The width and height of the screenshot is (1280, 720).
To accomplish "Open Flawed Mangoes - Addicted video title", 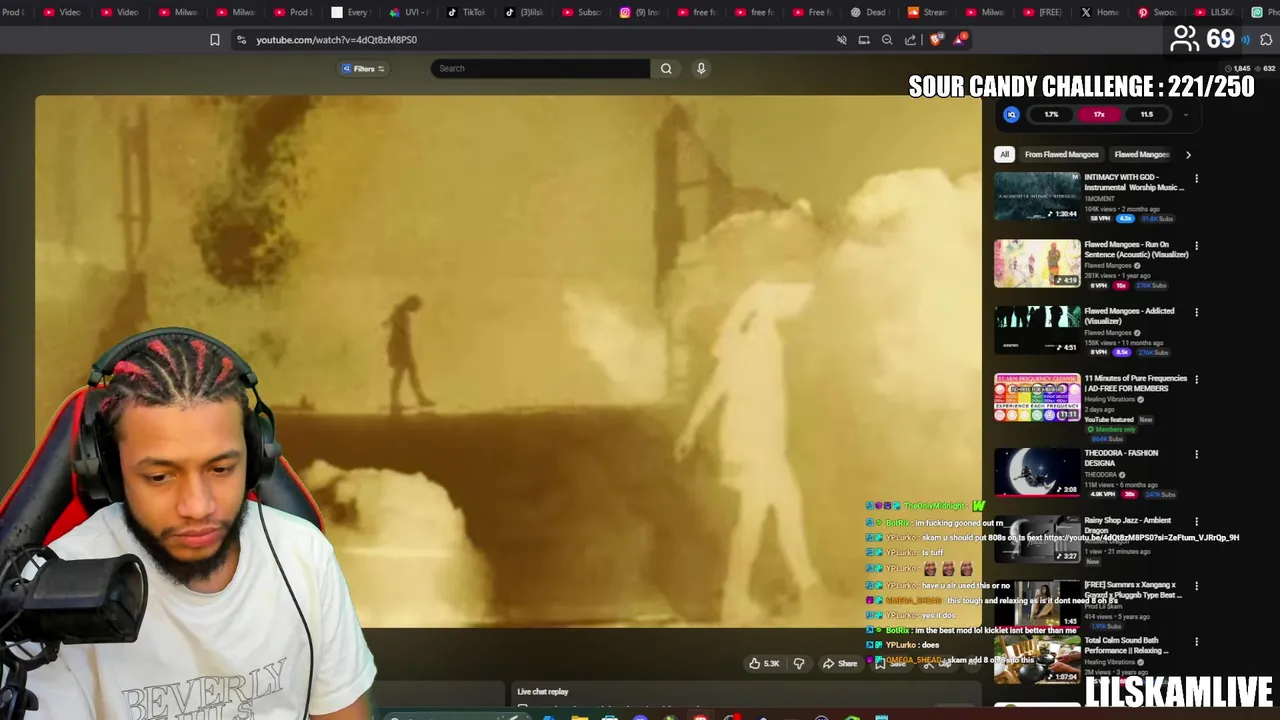I will [1129, 316].
